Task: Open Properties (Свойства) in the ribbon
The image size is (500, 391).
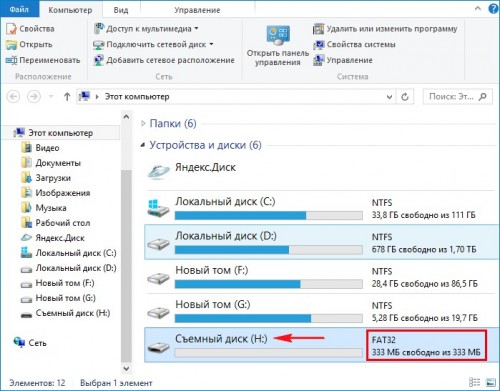Action: tap(30, 29)
